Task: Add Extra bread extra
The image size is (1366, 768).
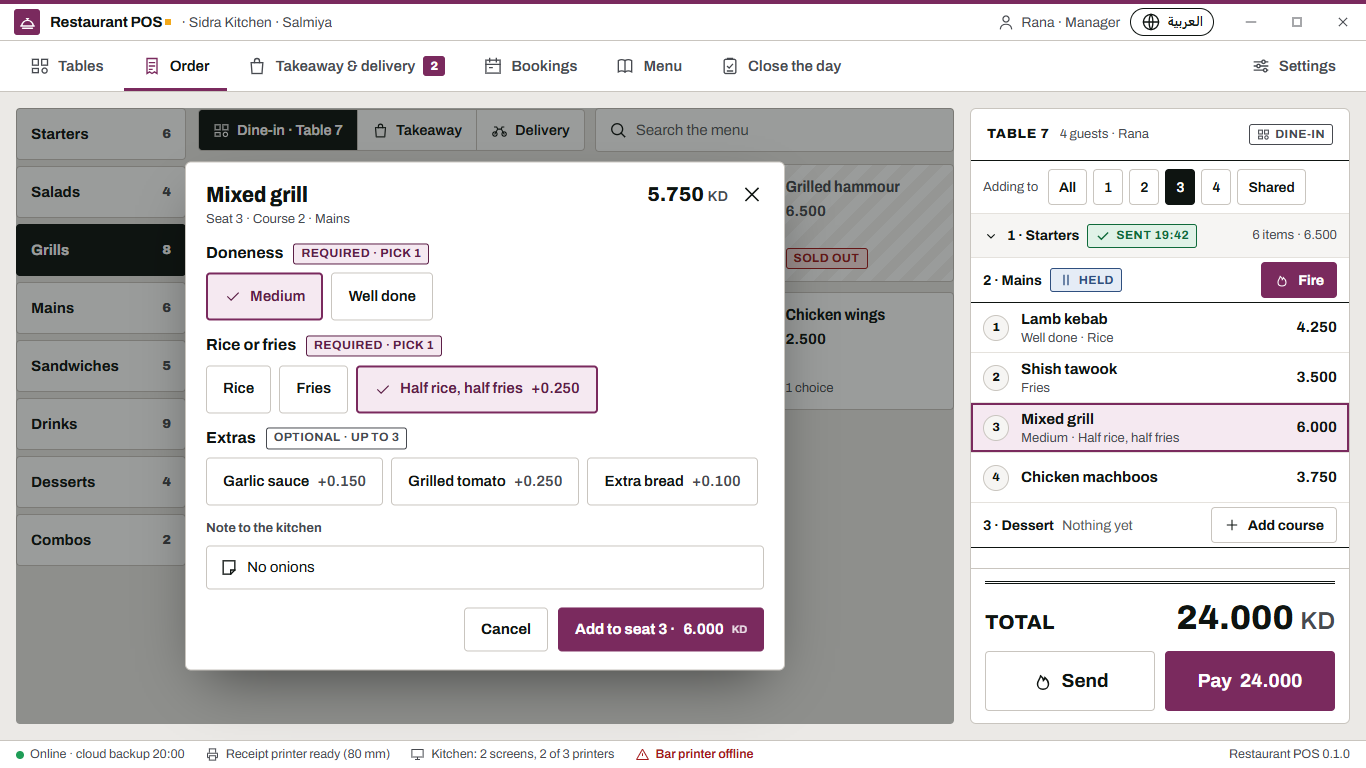Action: (x=672, y=481)
